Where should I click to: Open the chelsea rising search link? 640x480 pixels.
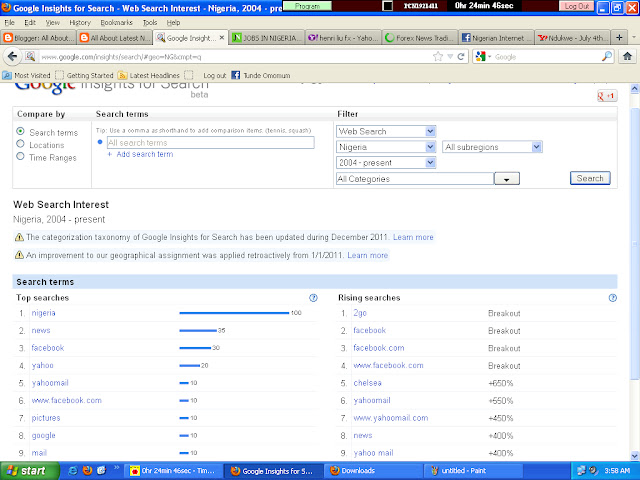(367, 383)
